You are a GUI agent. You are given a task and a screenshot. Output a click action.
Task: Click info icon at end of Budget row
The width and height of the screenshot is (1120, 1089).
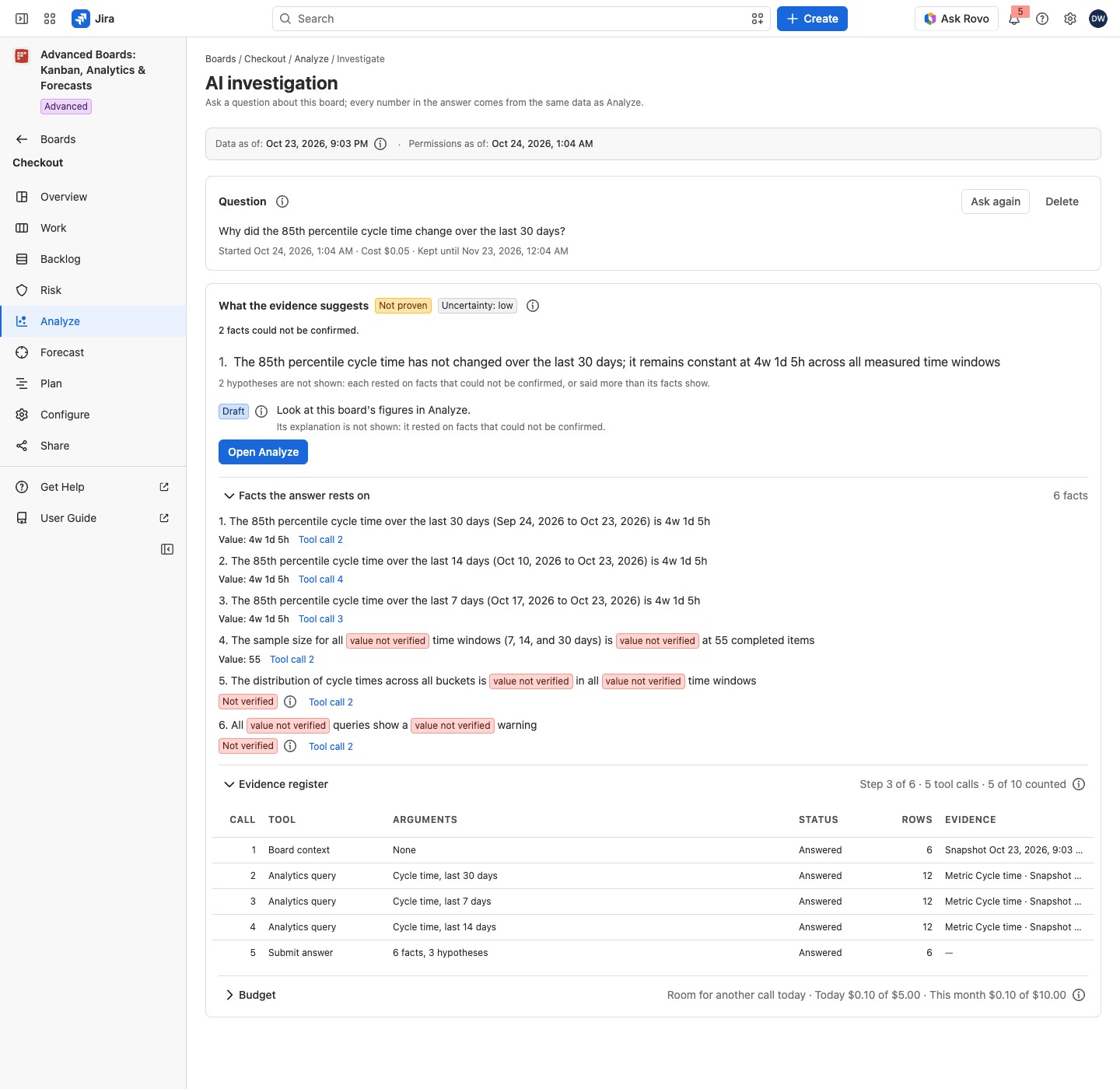click(x=1079, y=995)
